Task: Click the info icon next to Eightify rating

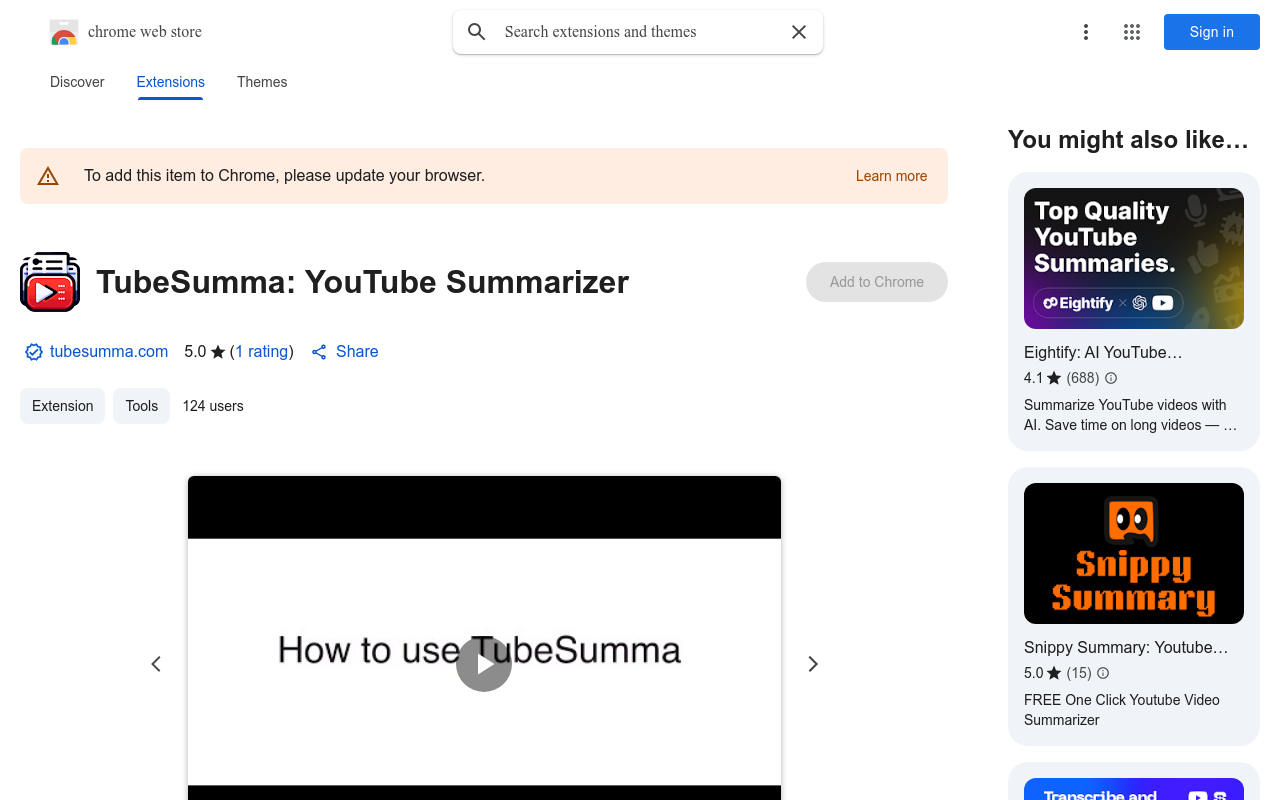Action: (1111, 378)
